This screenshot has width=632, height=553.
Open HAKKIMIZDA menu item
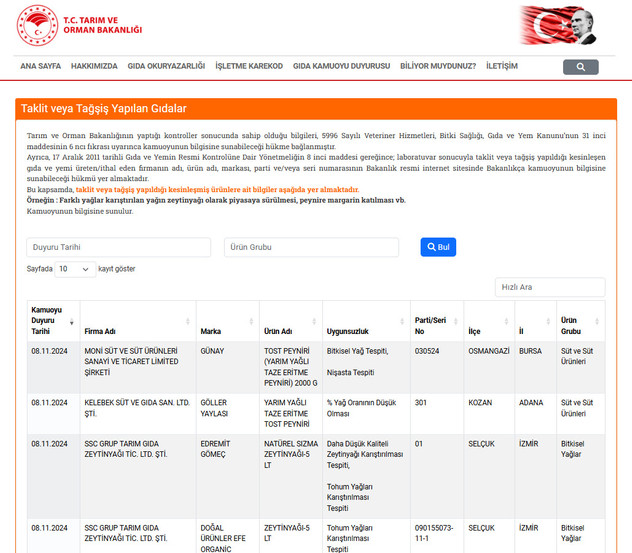[94, 66]
